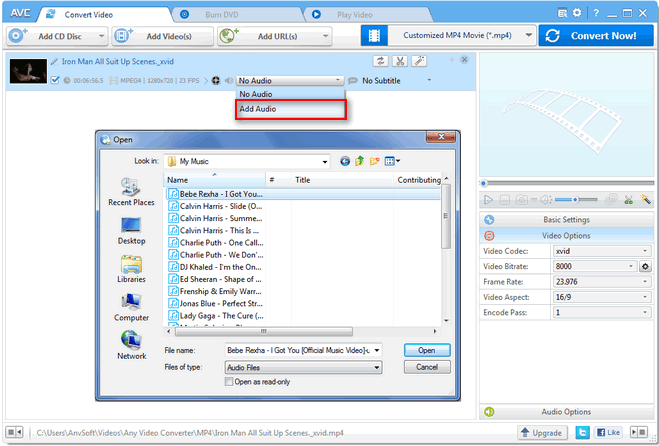Select the Convert Video tab

pyautogui.click(x=88, y=15)
